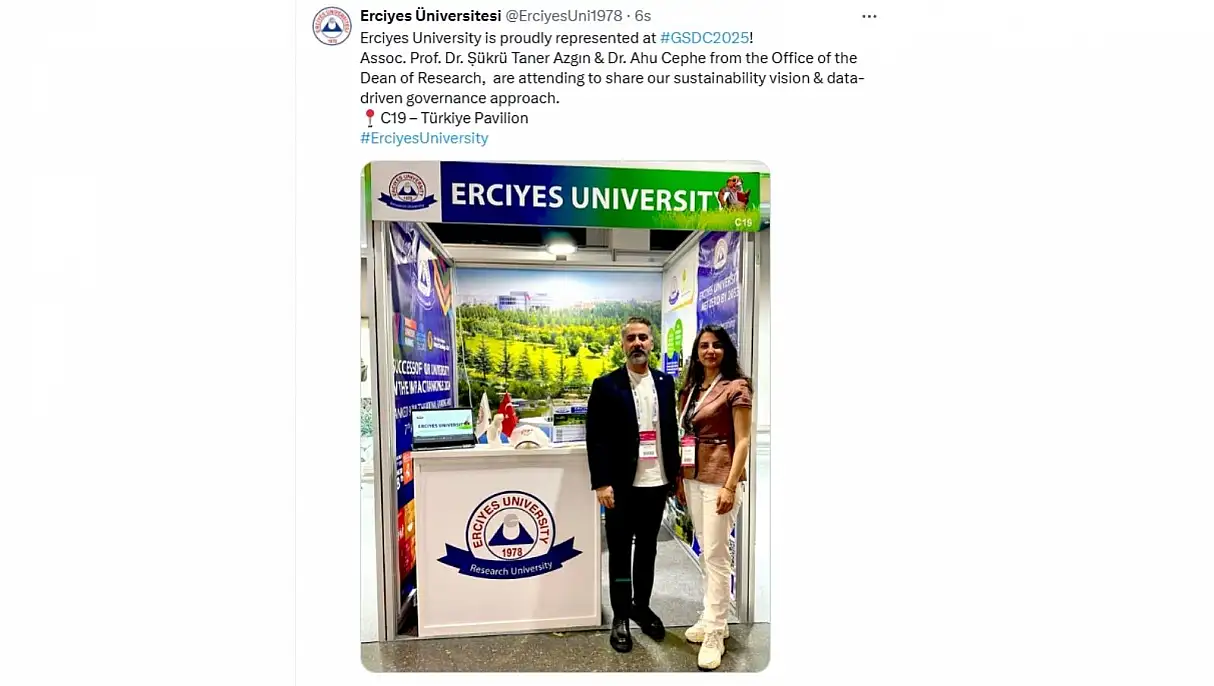
Task: Open the @ErciyesUni1978 handle
Action: [563, 16]
